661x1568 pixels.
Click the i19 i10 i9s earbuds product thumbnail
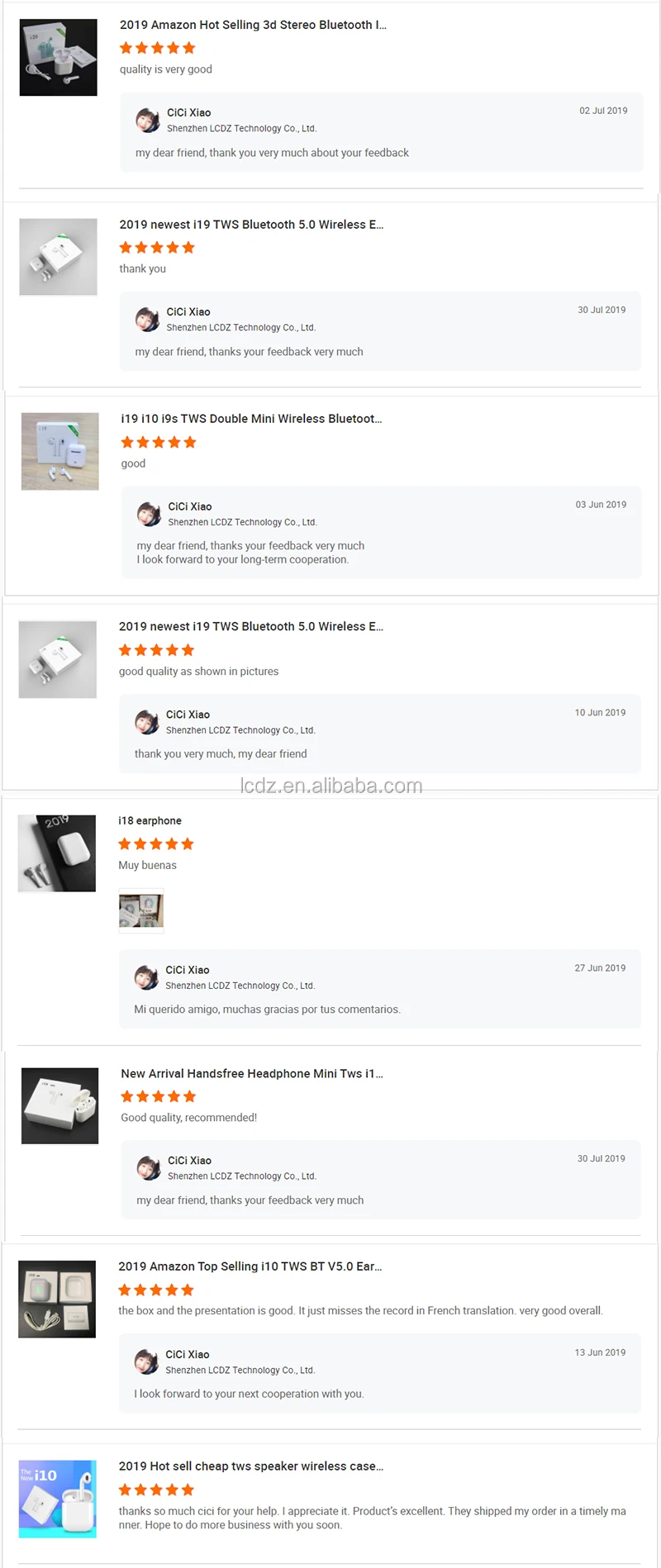[x=59, y=451]
